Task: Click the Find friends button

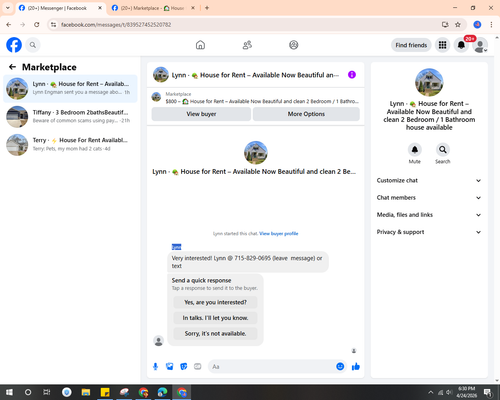Action: pyautogui.click(x=411, y=45)
